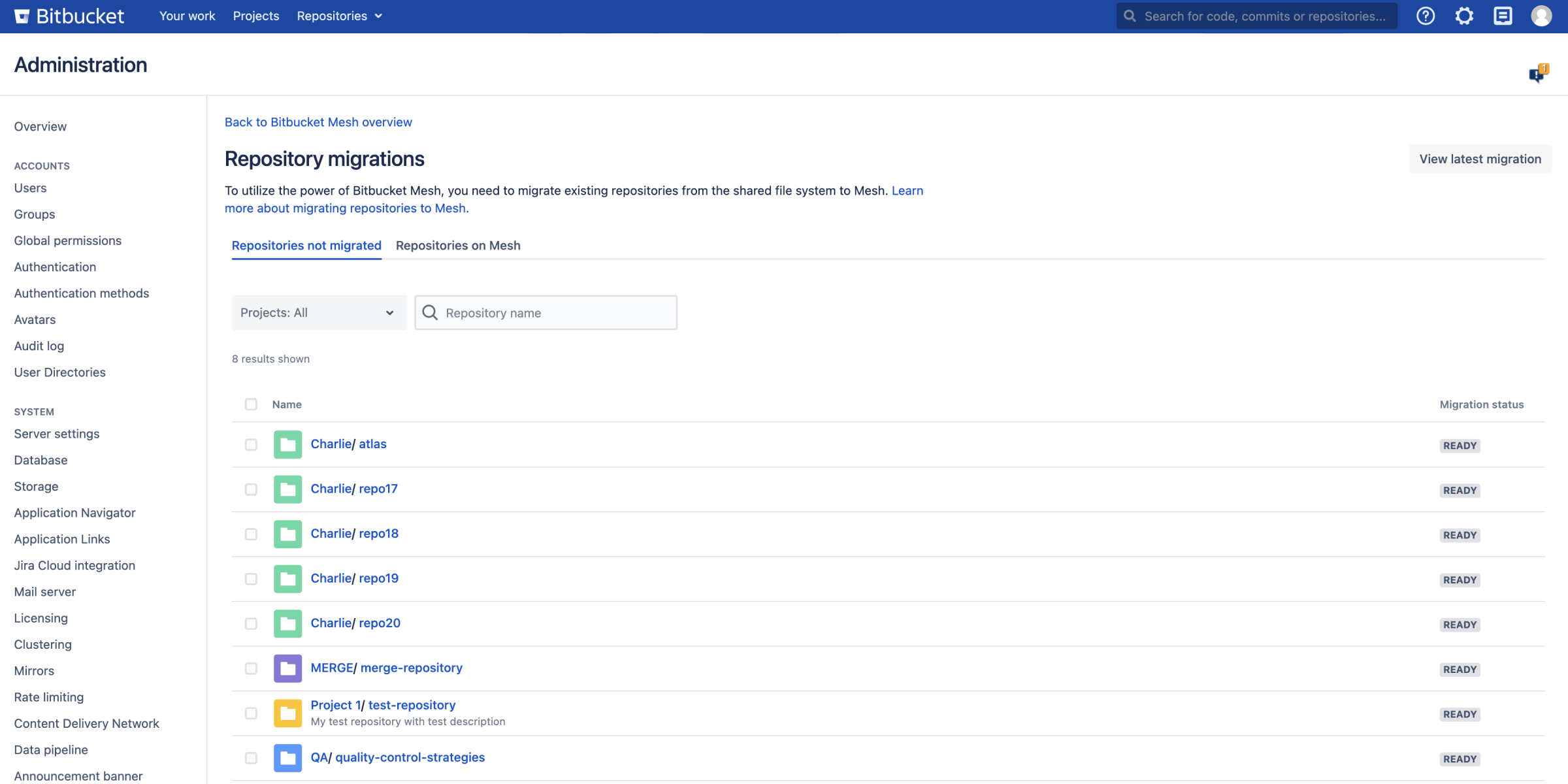Select the checkbox for QA/quality-control-strategies
This screenshot has width=1568, height=784.
[x=251, y=758]
